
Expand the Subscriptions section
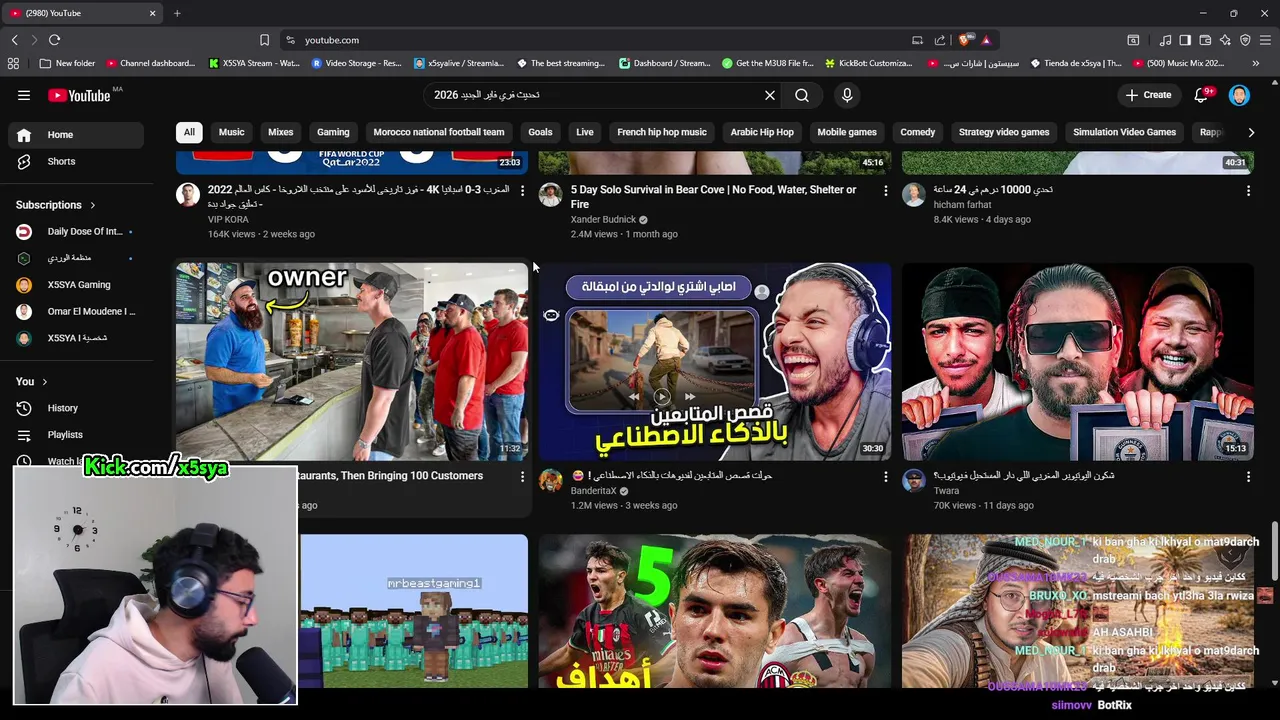(56, 205)
